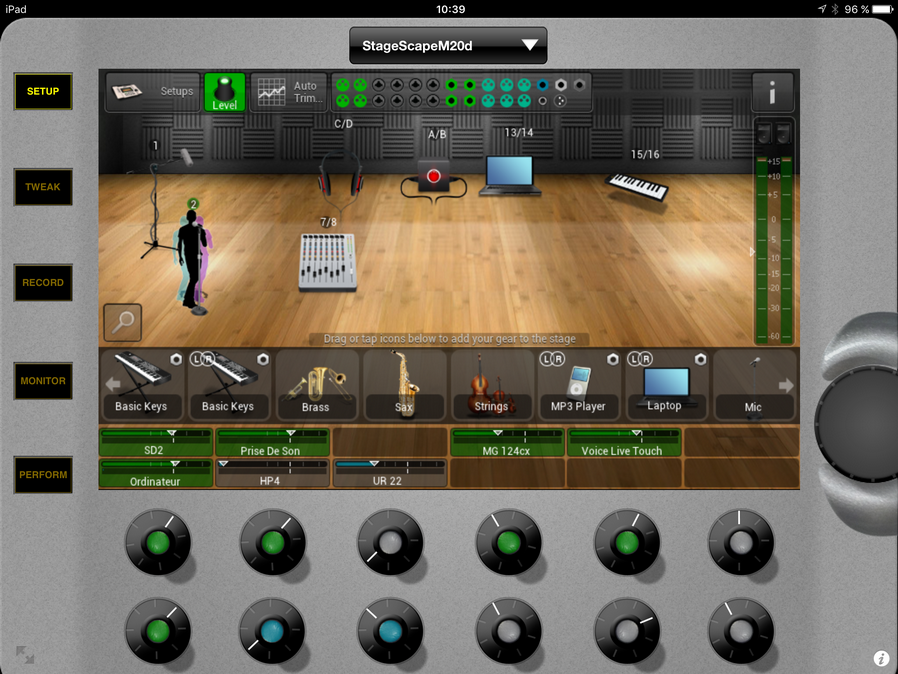Open the Setups button

click(153, 92)
